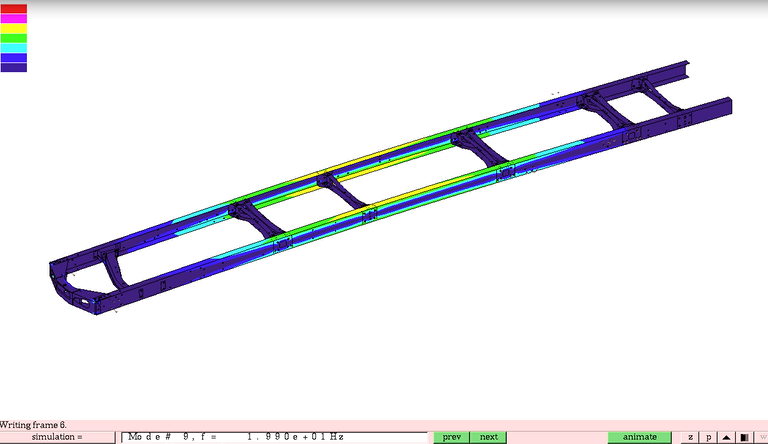The image size is (768, 444).
Task: Click the z button in bottom toolbar
Action: pos(690,437)
